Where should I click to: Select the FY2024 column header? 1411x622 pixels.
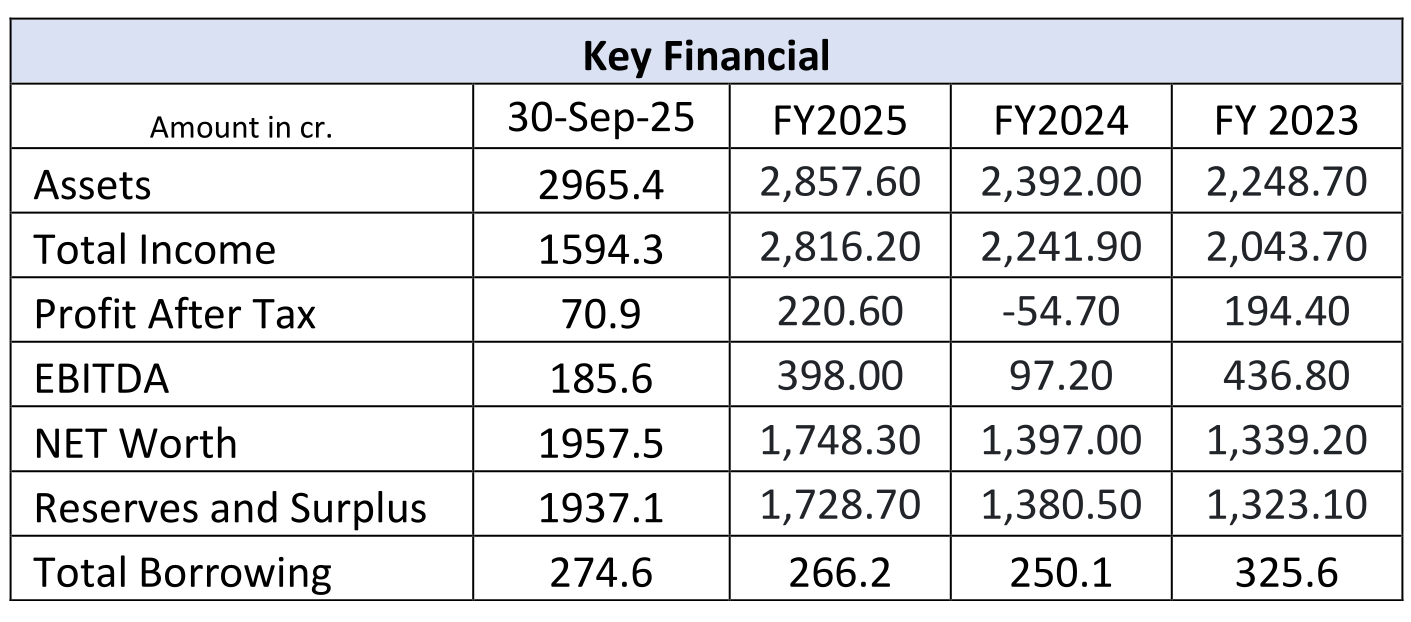pos(1061,121)
